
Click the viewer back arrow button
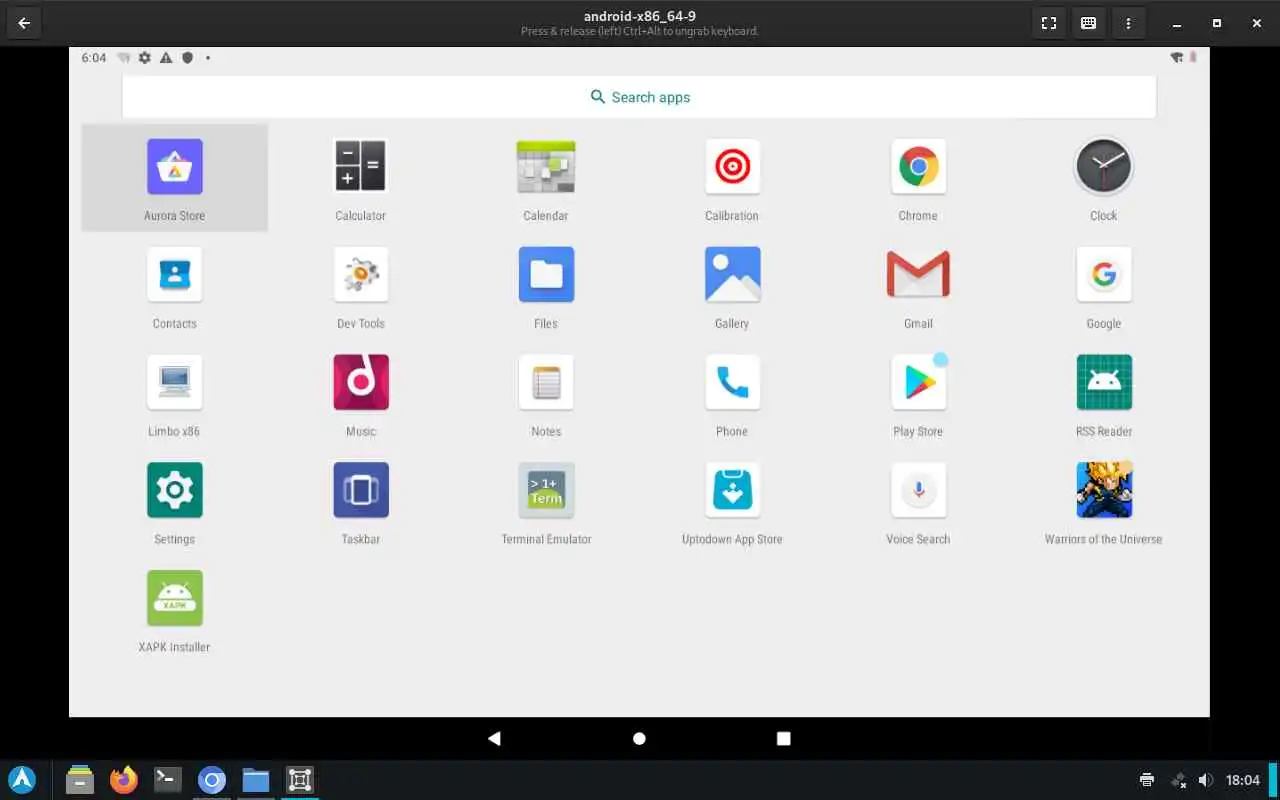click(x=24, y=23)
